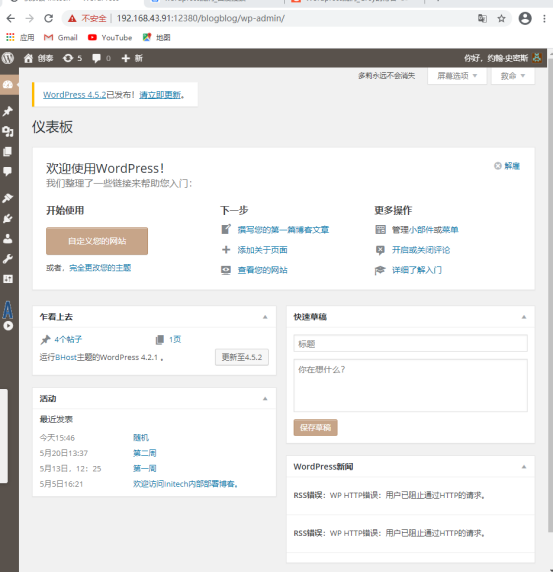Click 自定义您的网站 customize button
This screenshot has width=553, height=572.
point(97,241)
